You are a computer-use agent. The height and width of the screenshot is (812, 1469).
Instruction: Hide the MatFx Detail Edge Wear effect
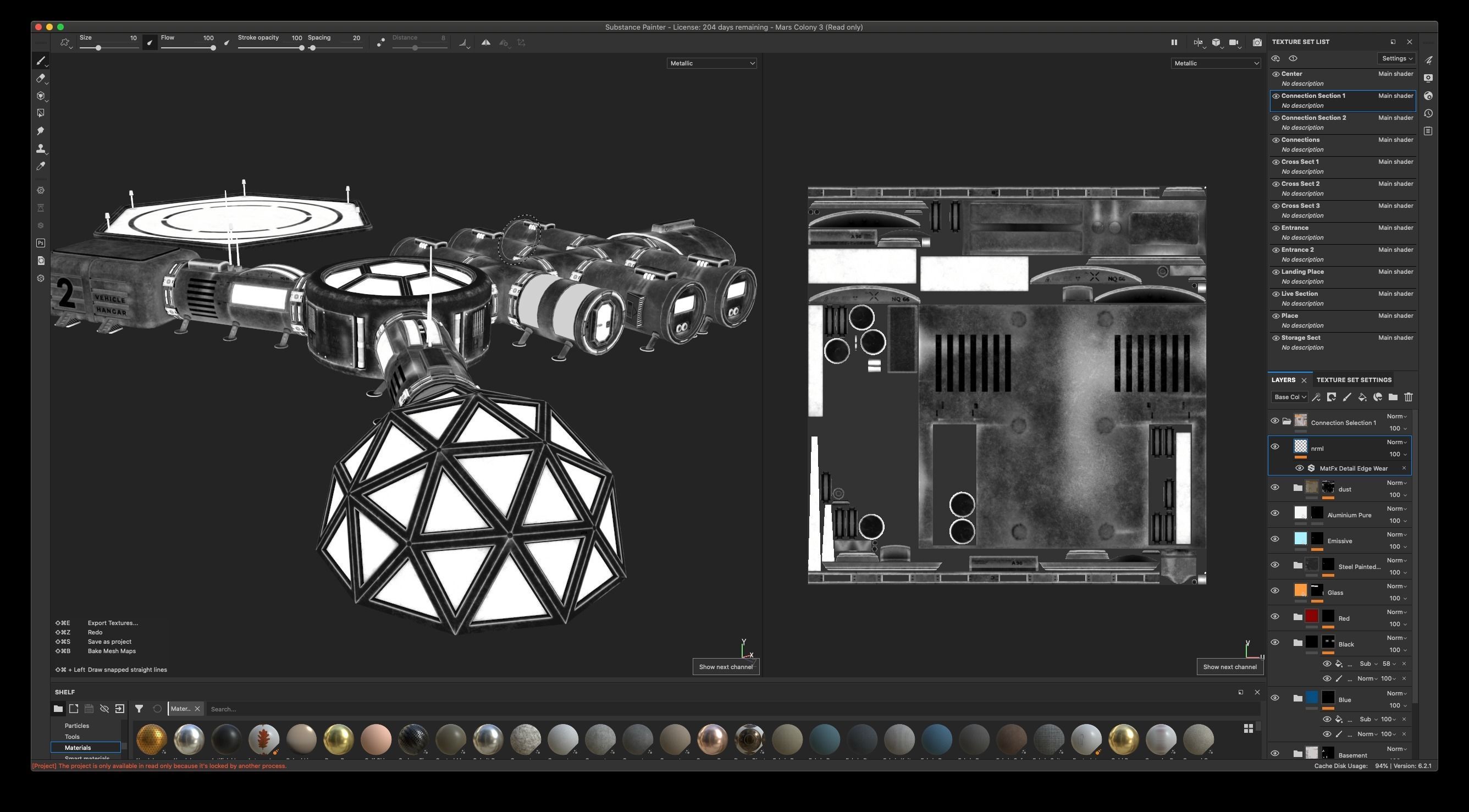tap(1299, 468)
